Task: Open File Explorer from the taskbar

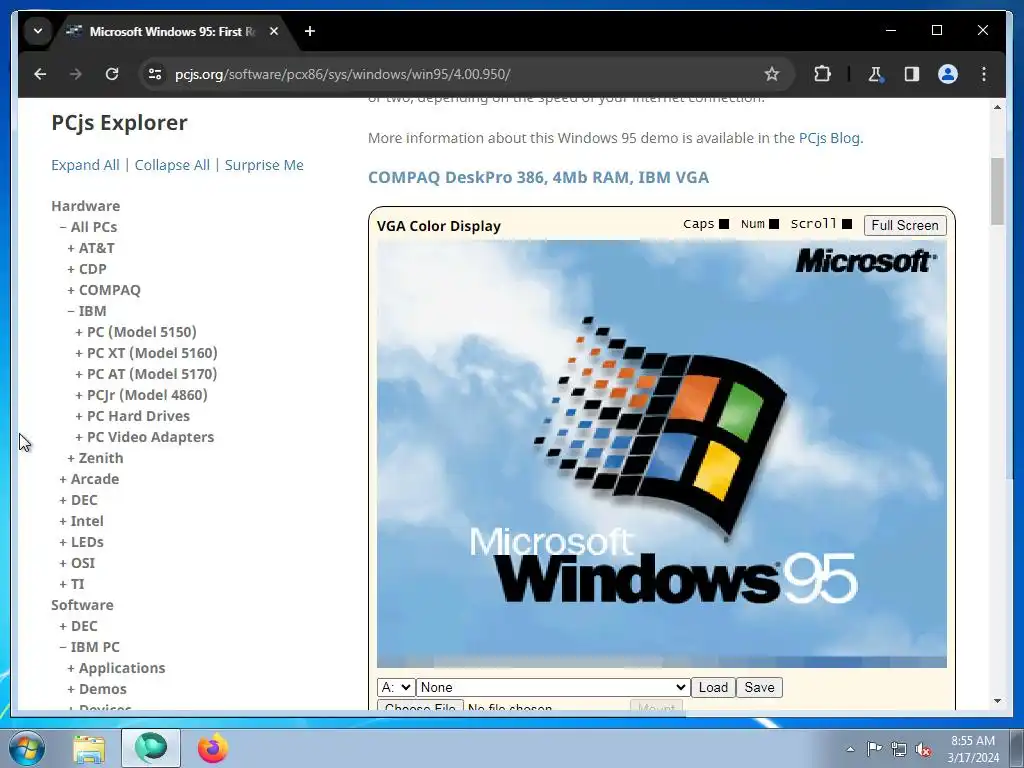Action: point(89,749)
